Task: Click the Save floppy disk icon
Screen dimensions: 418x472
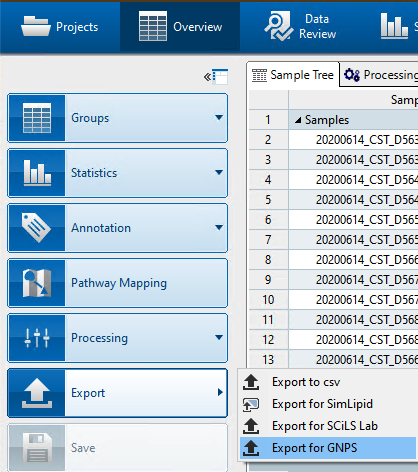Action: [37, 448]
